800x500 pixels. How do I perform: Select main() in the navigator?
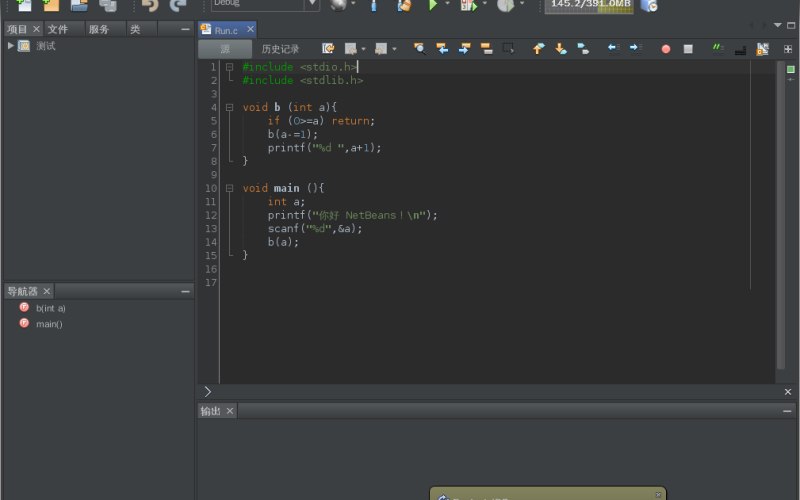click(x=49, y=324)
